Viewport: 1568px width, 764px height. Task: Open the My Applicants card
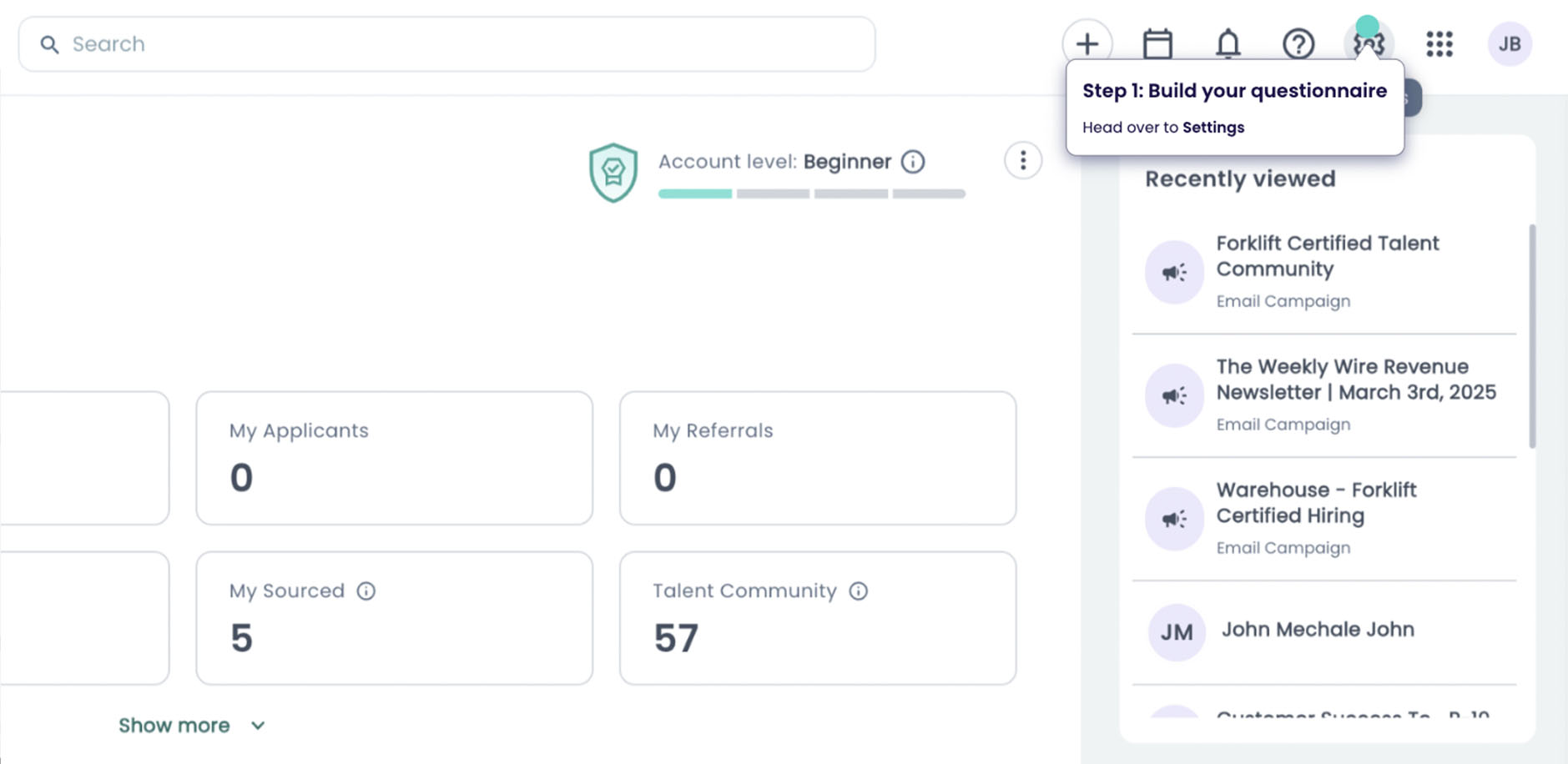click(x=395, y=458)
